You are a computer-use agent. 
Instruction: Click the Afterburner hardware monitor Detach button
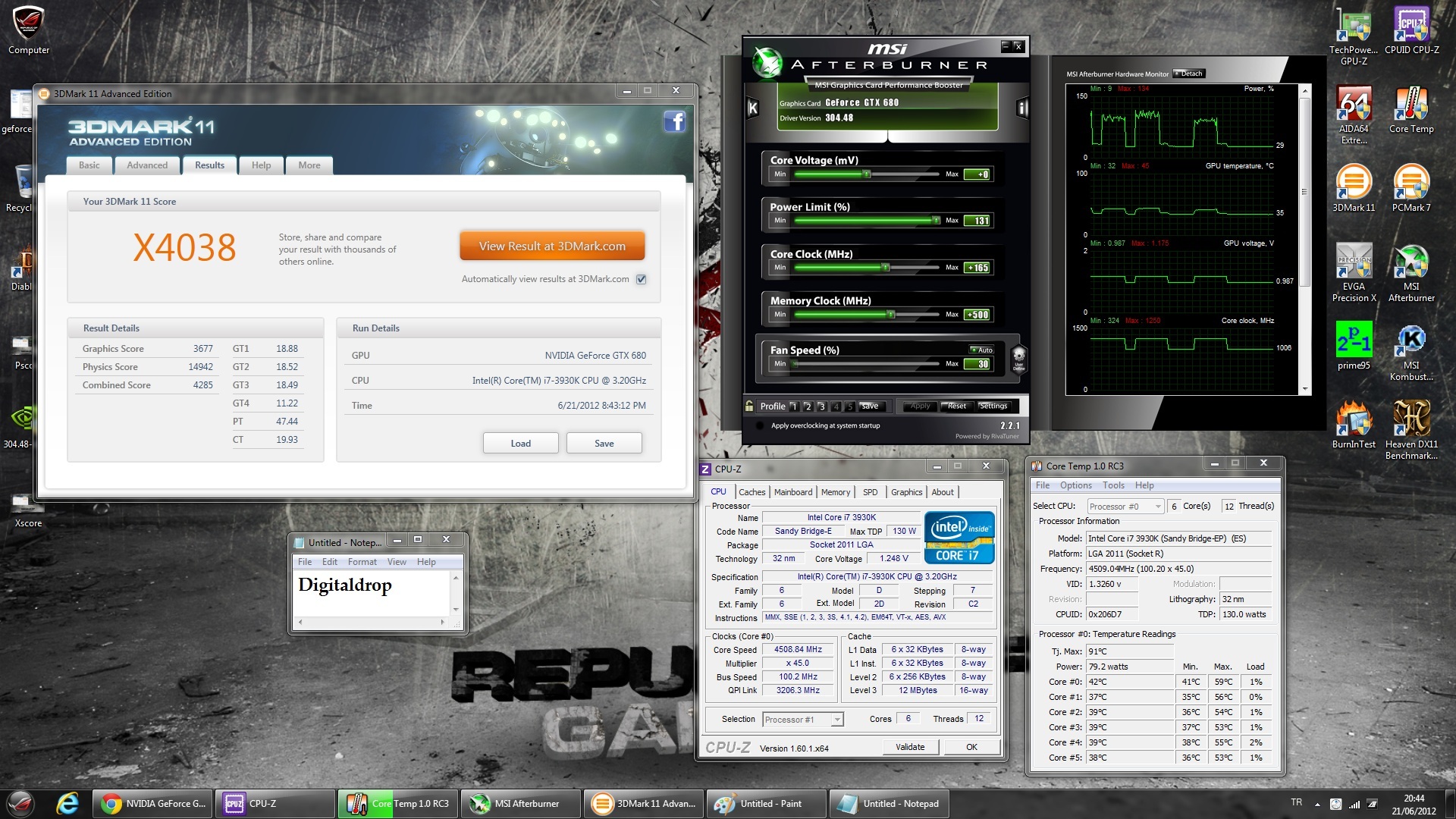click(1188, 74)
